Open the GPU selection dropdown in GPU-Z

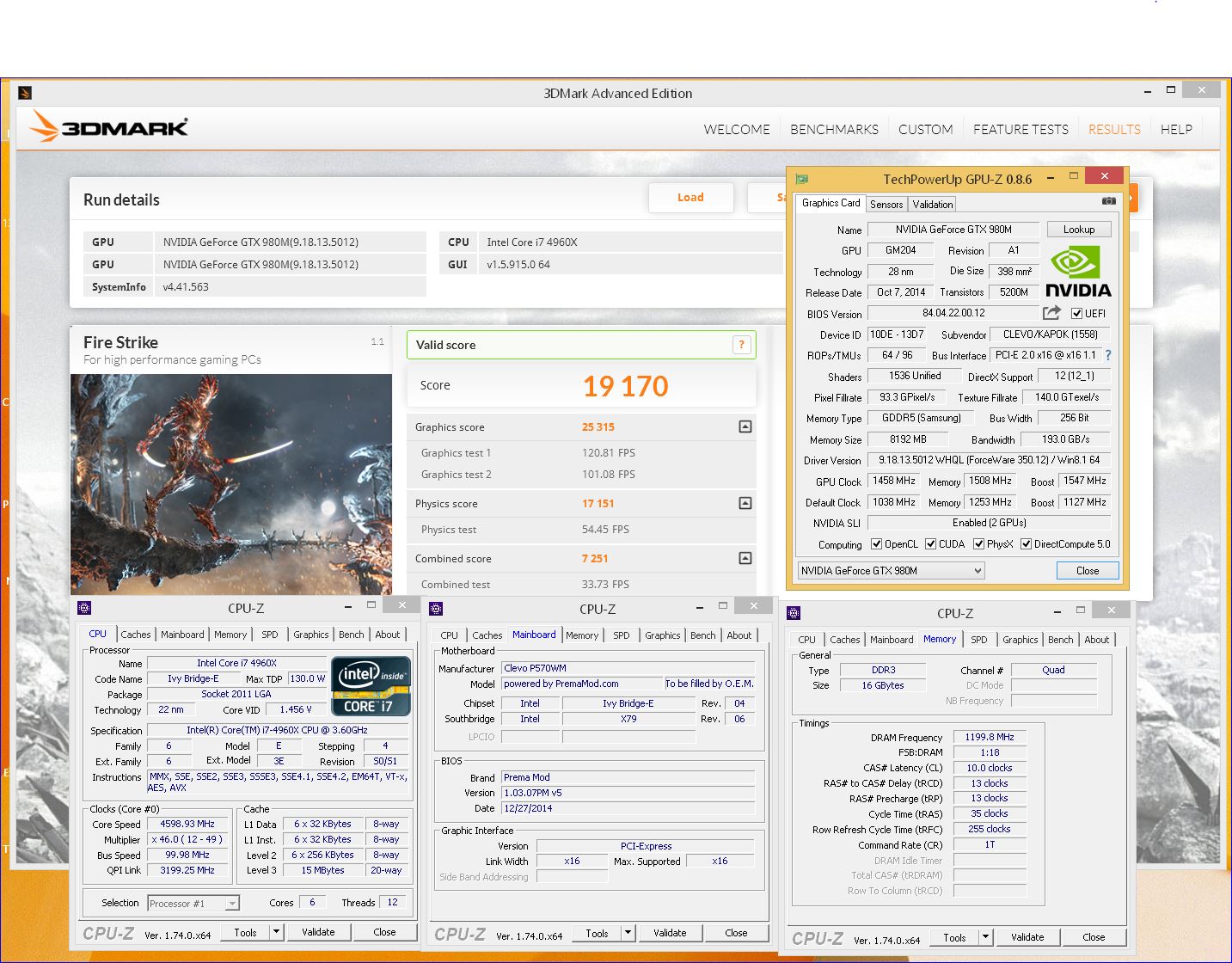(891, 571)
